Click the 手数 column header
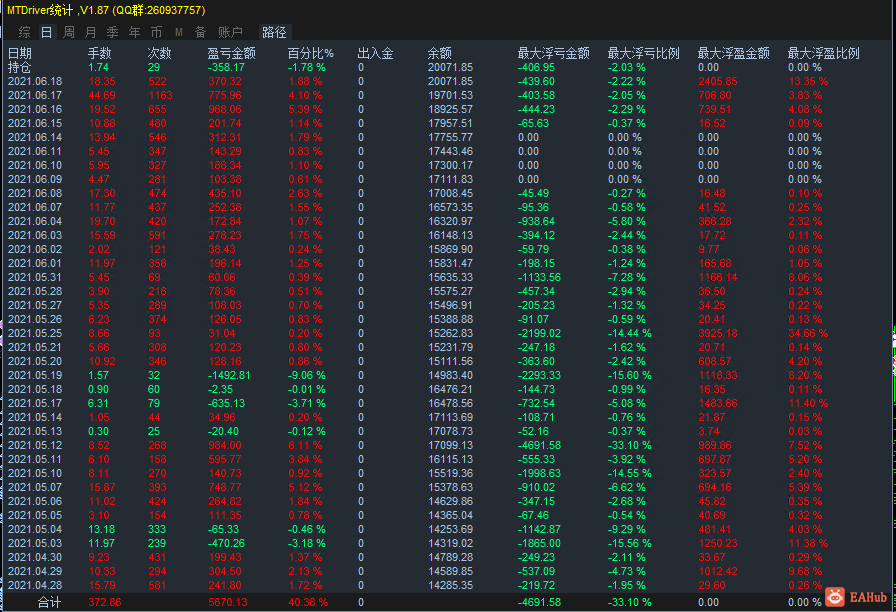The width and height of the screenshot is (896, 612). pos(99,54)
